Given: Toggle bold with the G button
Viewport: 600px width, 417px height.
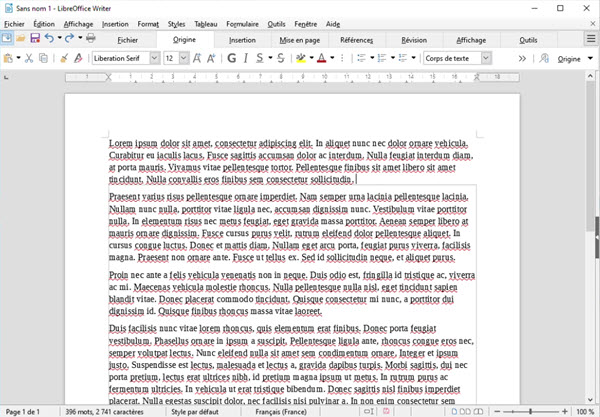Looking at the screenshot, I should pos(232,58).
